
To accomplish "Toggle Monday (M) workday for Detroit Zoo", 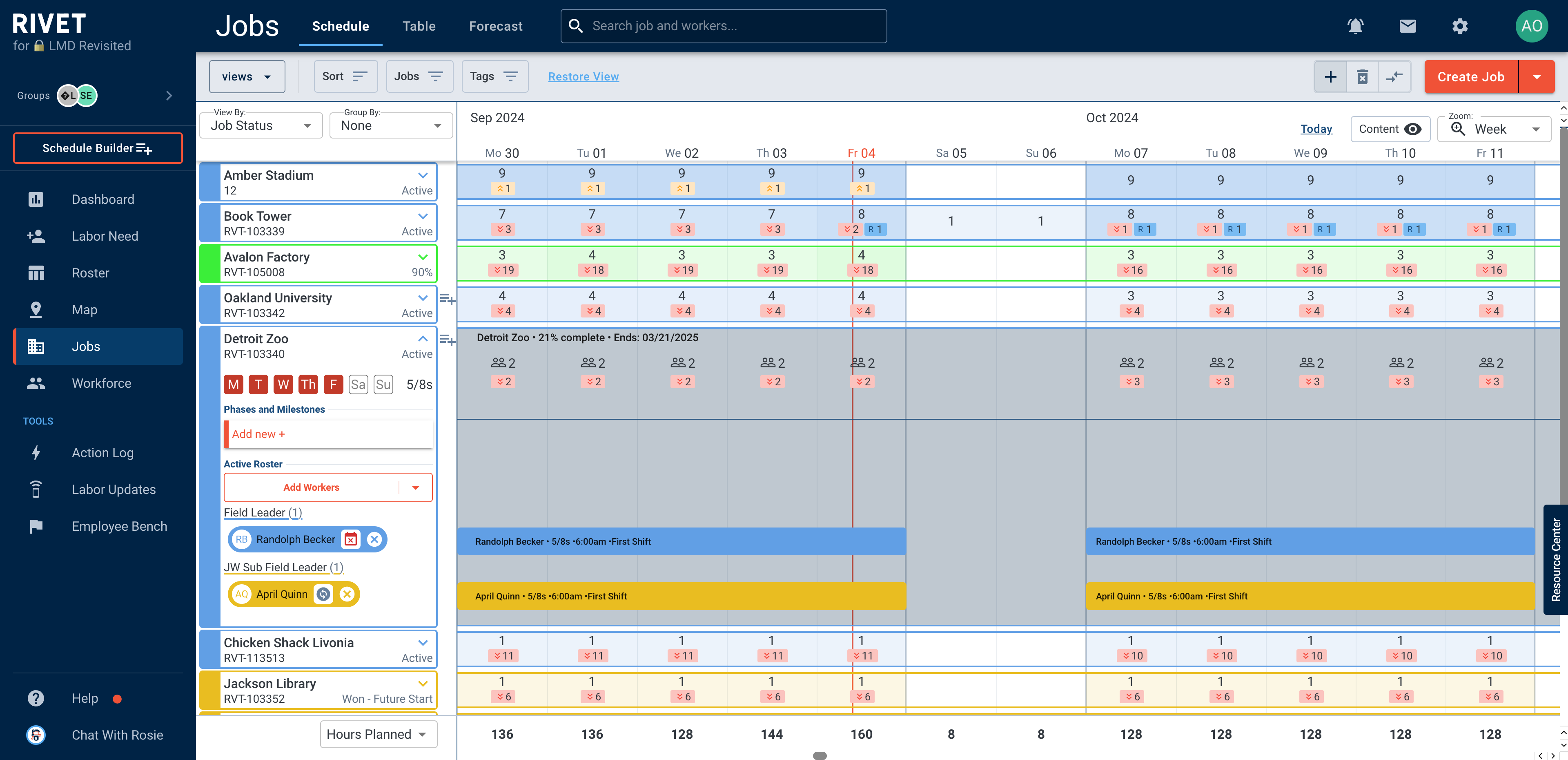I will pos(234,384).
